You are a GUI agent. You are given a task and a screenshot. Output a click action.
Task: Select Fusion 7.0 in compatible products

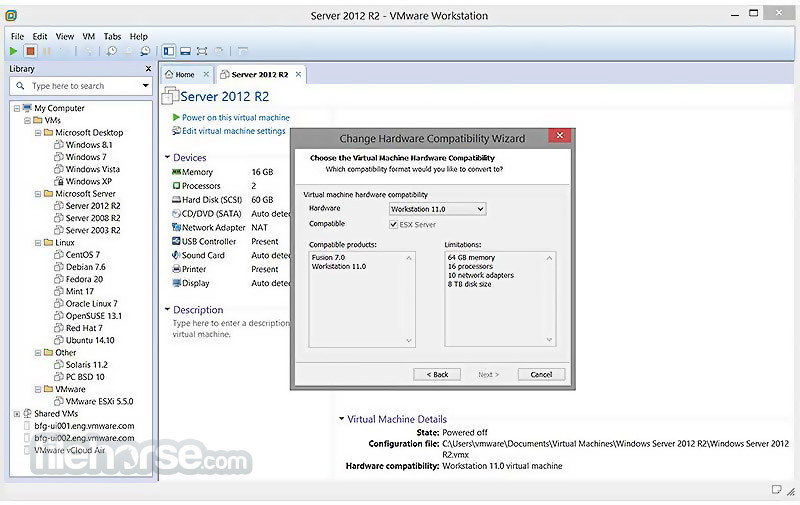(328, 258)
